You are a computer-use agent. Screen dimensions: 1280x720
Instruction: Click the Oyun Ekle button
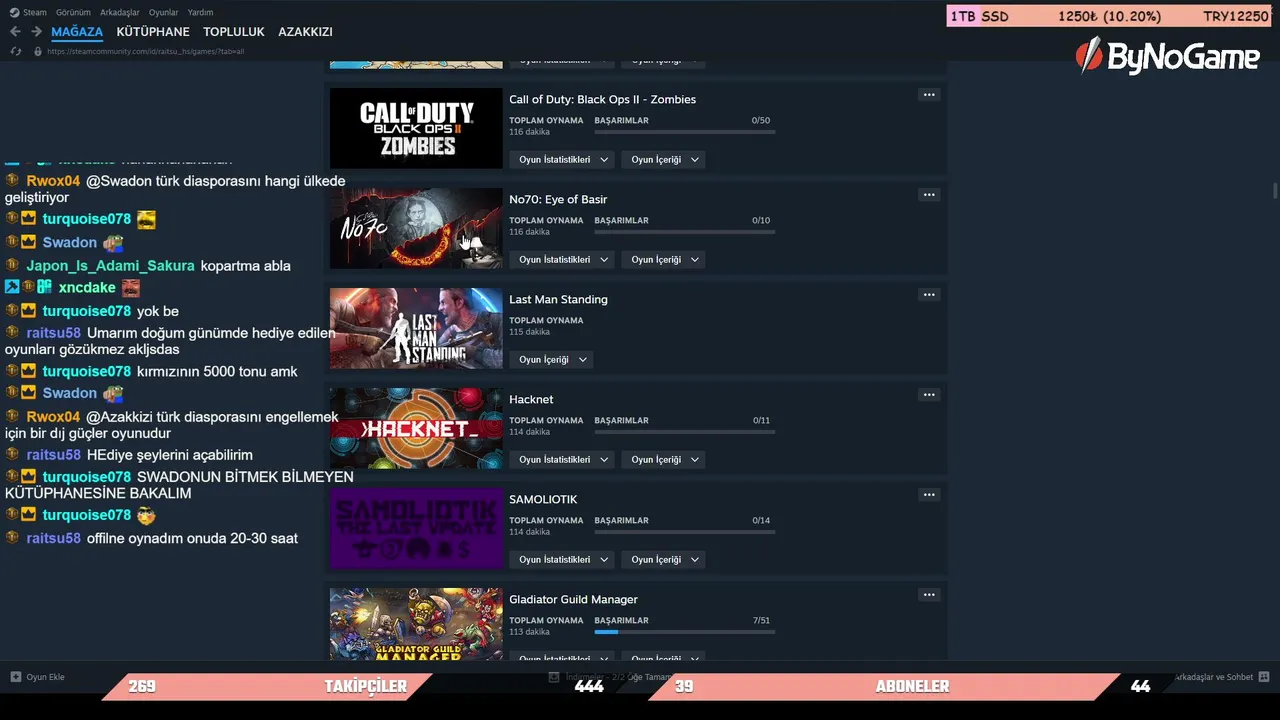pyautogui.click(x=38, y=677)
